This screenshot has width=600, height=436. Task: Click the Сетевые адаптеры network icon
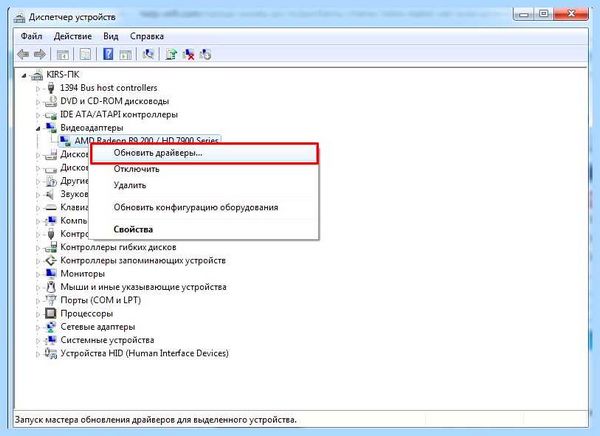click(51, 327)
